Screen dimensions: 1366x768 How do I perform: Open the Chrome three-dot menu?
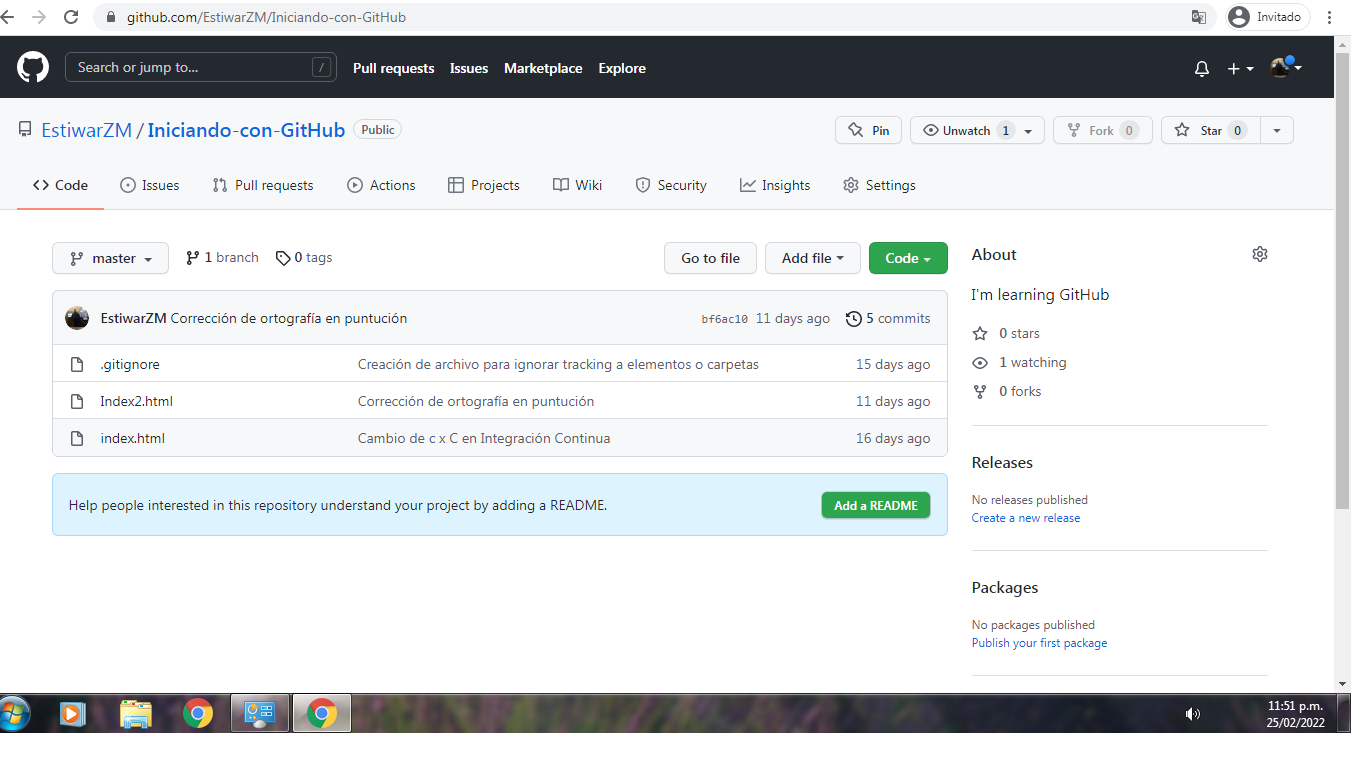[x=1329, y=17]
